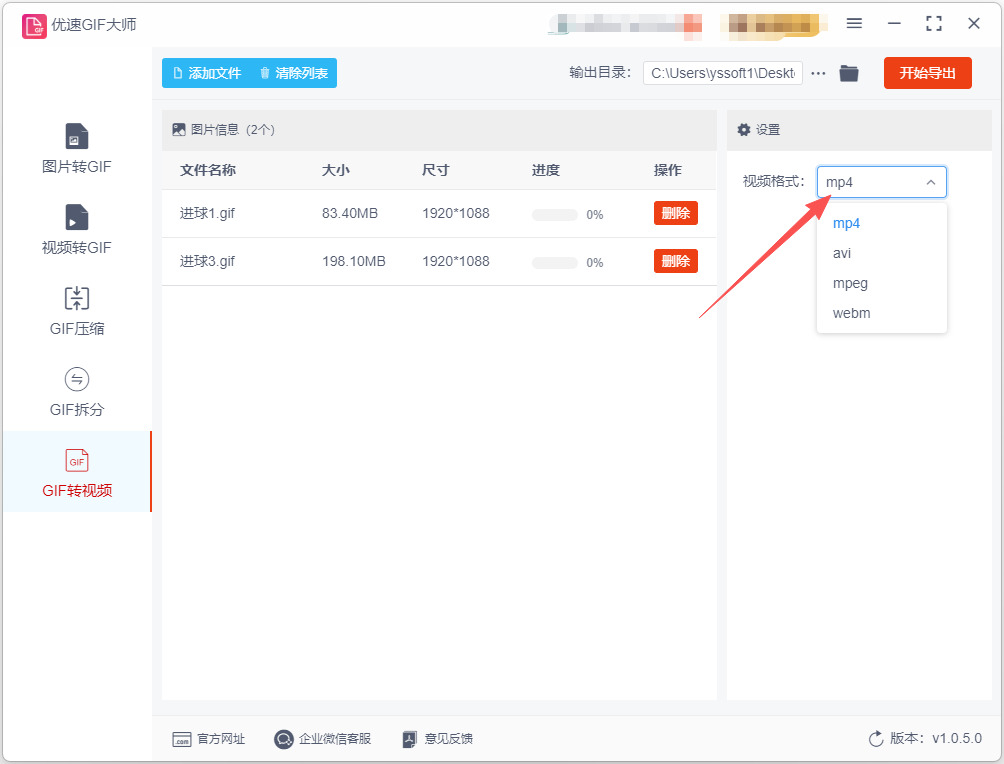Image resolution: width=1004 pixels, height=764 pixels.
Task: Click the 清除列表 button
Action: [294, 73]
